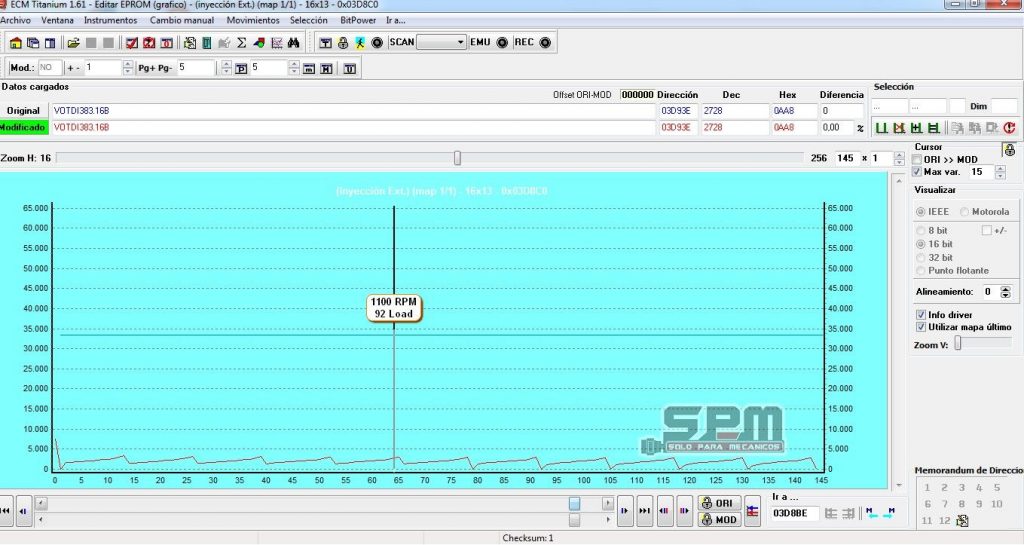
Task: Click the colored shapes map icon
Action: 259,42
